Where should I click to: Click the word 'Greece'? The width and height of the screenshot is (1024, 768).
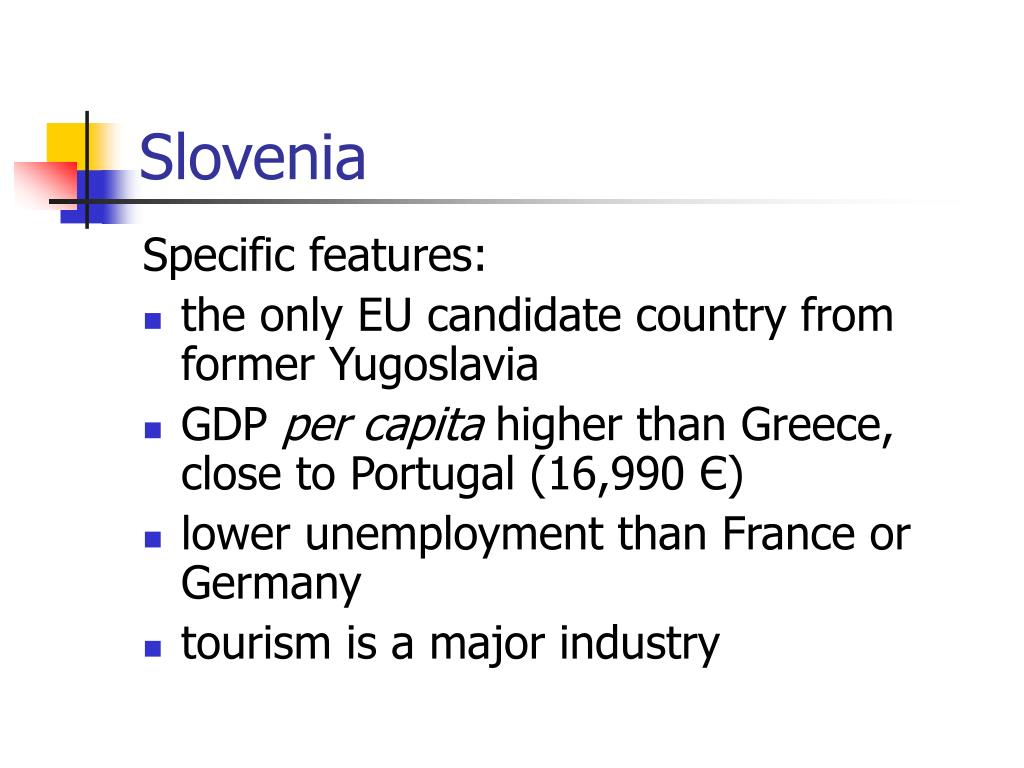(816, 427)
